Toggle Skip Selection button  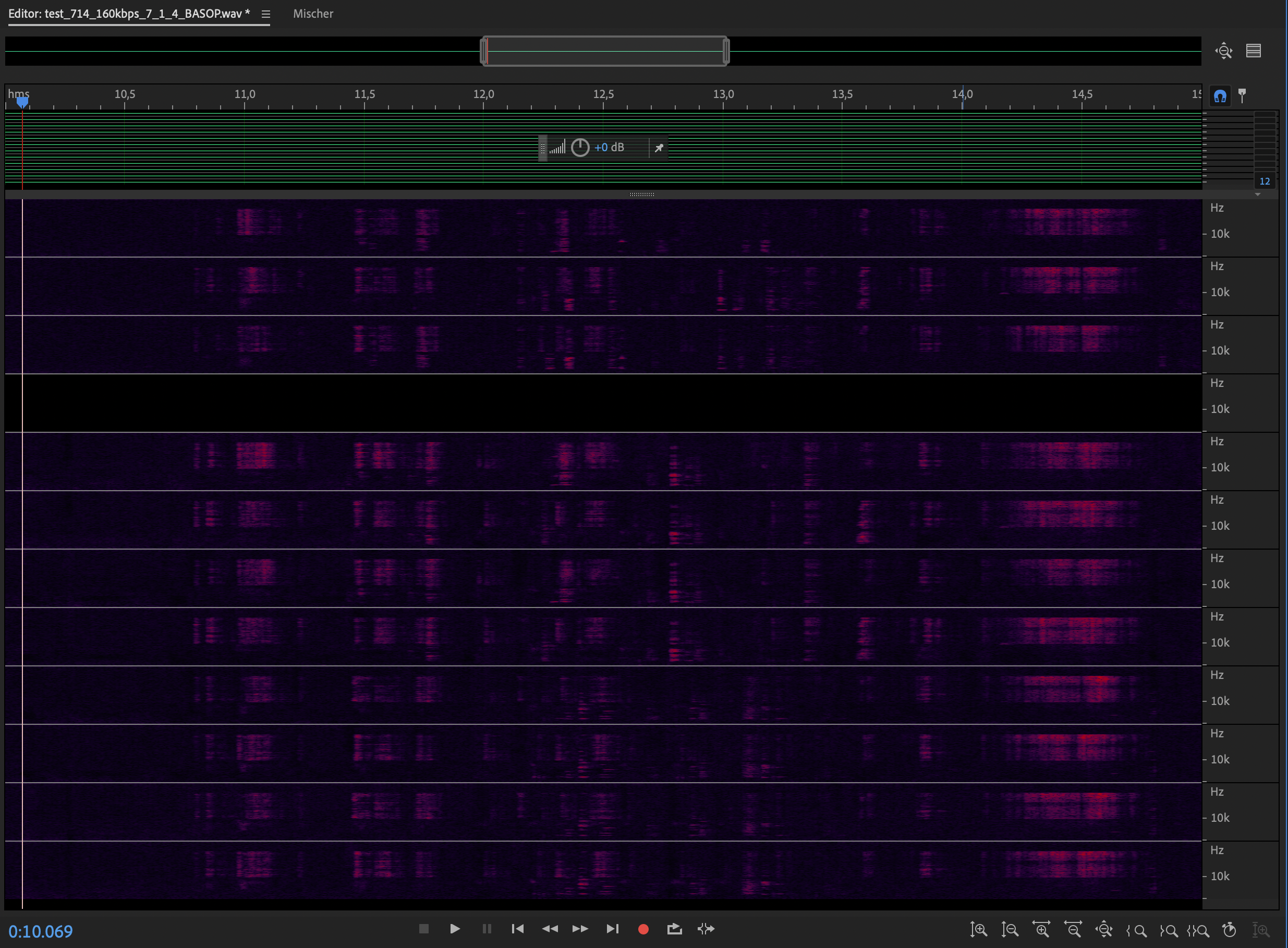tap(706, 929)
